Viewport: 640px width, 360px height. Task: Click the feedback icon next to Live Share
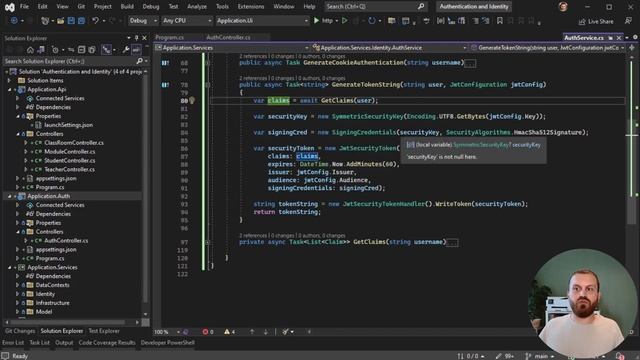629,21
